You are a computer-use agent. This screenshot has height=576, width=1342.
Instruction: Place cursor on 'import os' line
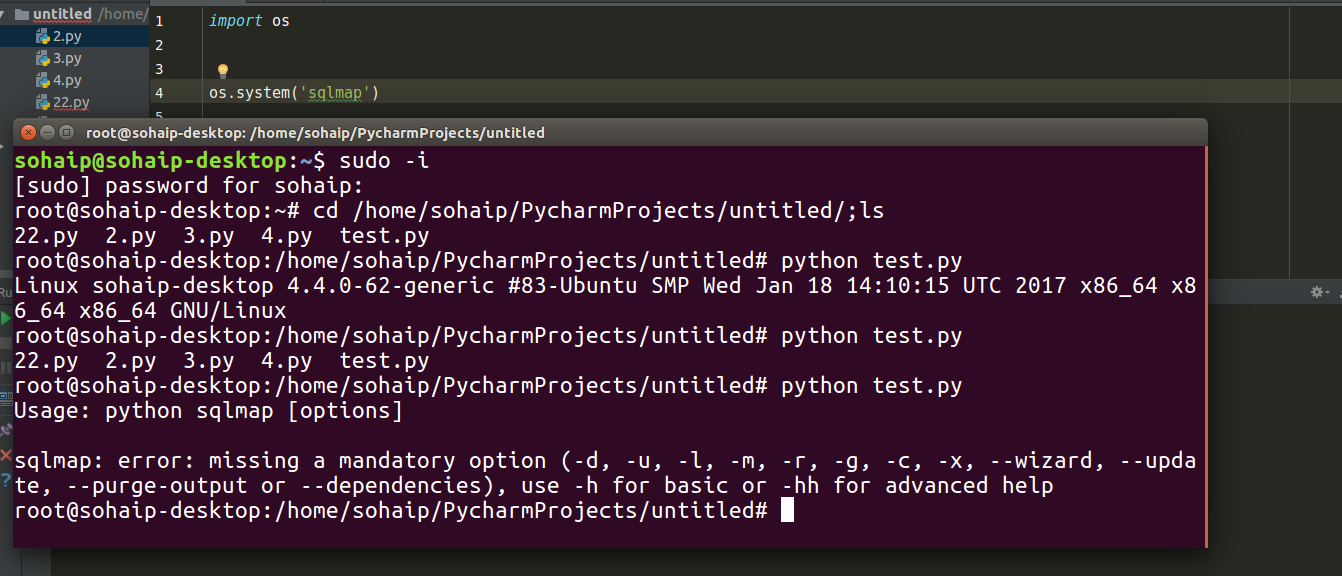click(249, 21)
